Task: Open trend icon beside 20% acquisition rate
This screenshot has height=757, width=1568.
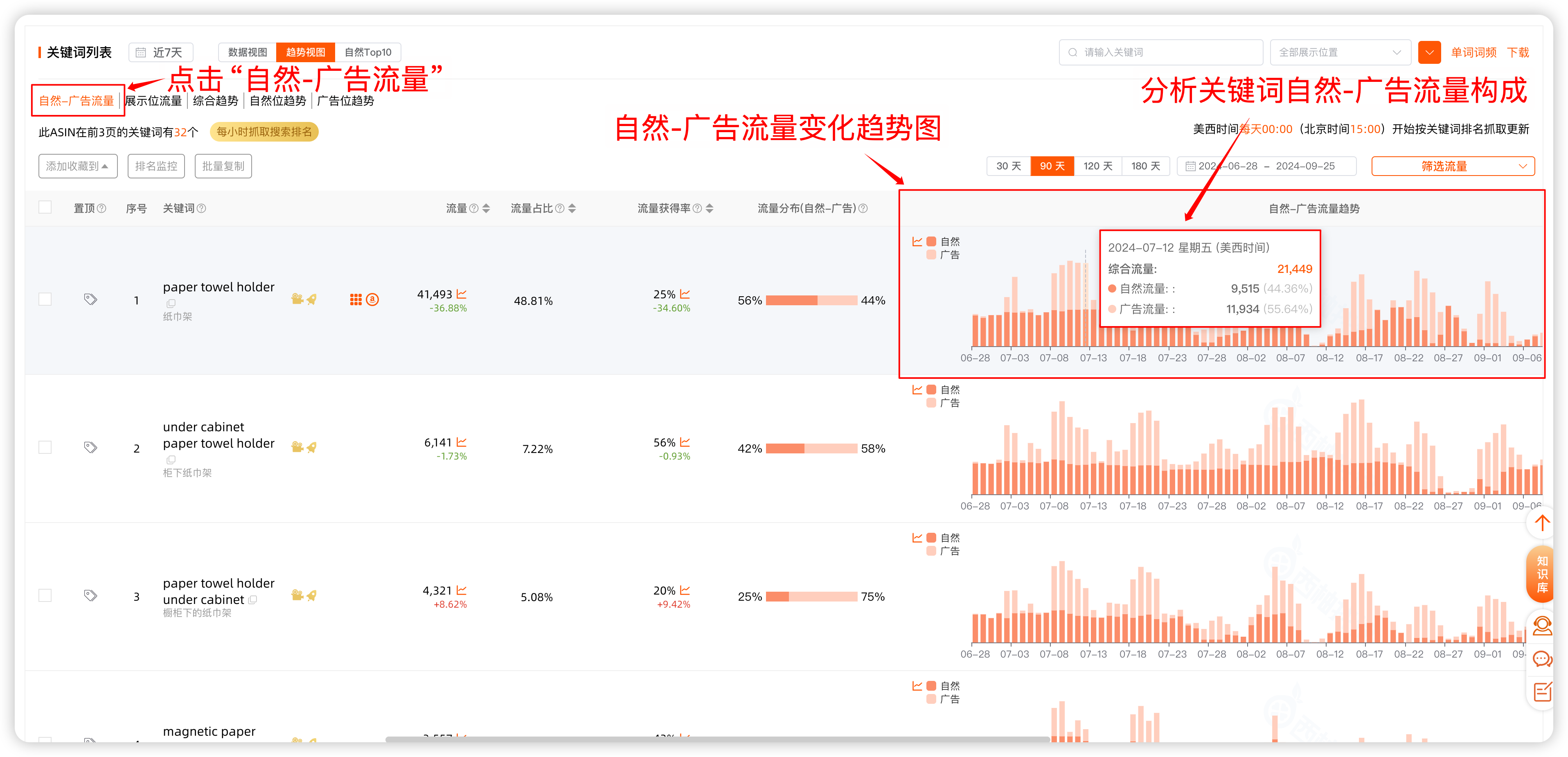Action: (685, 590)
